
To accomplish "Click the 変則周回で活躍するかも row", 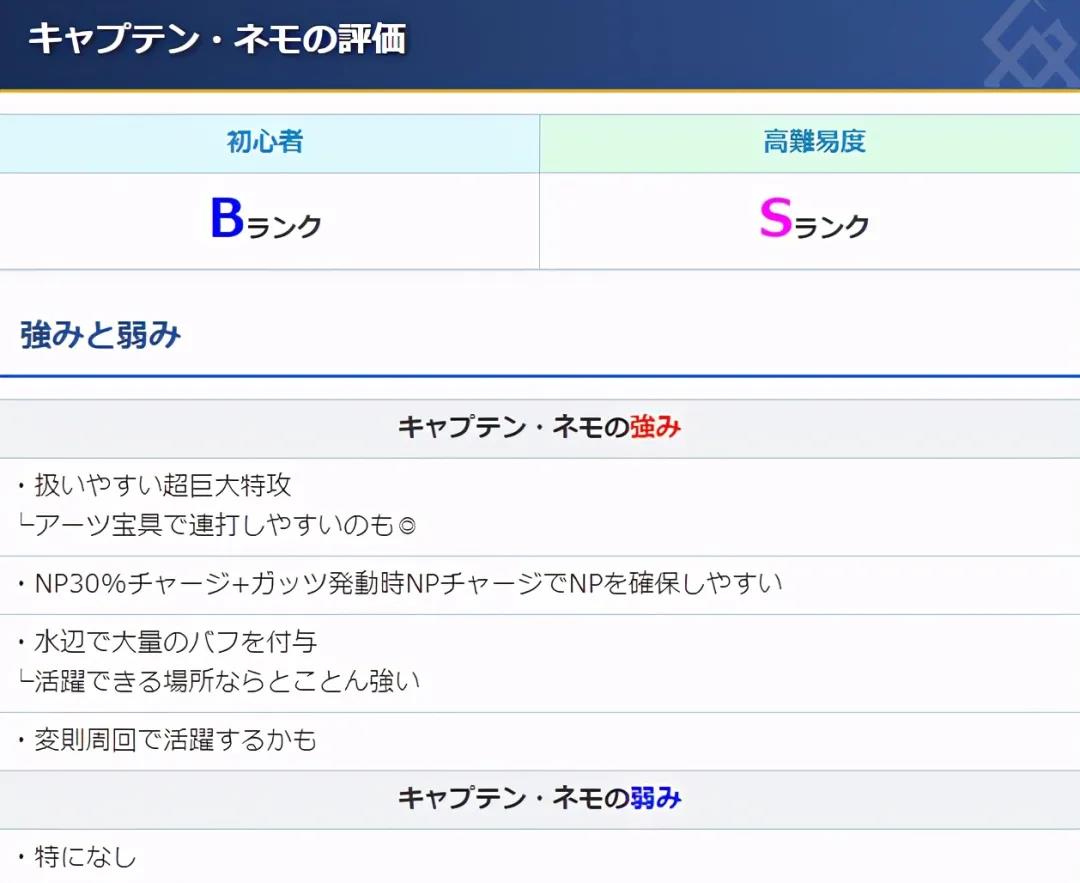I will click(x=176, y=740).
